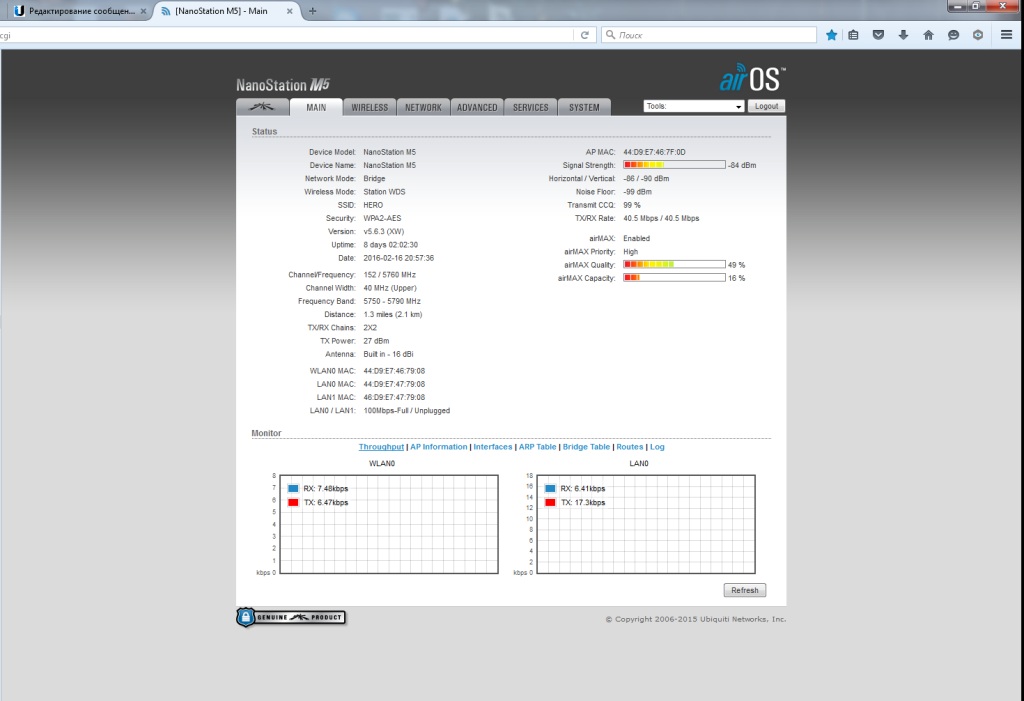Click the airOS logo
The width and height of the screenshot is (1024, 701).
(752, 78)
